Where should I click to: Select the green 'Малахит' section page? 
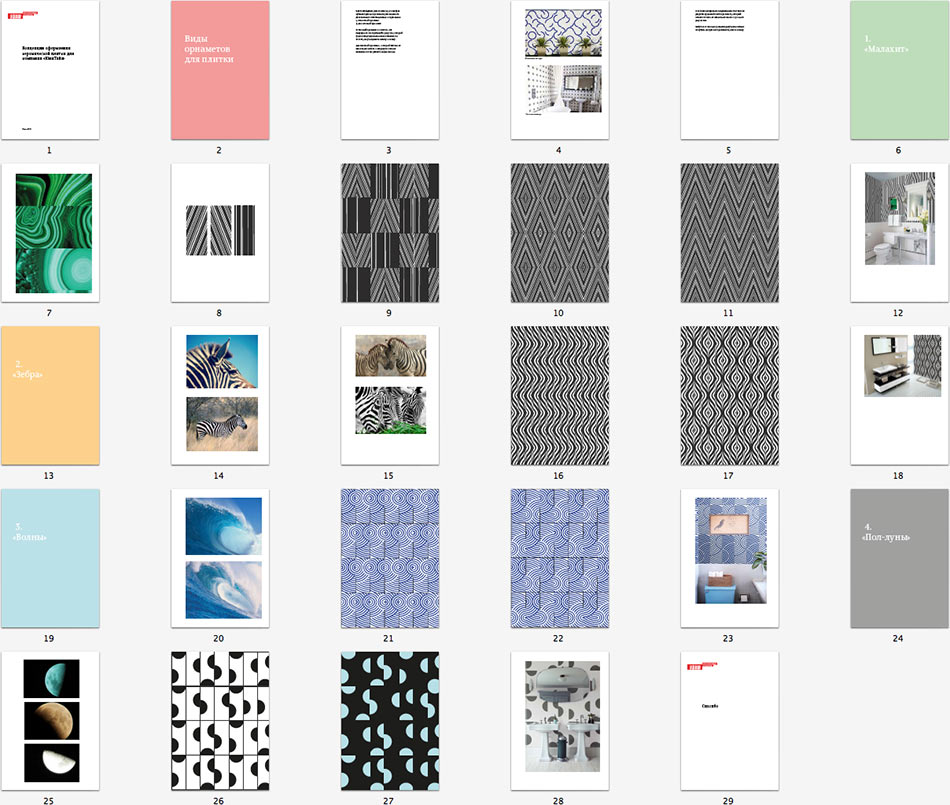[899, 70]
